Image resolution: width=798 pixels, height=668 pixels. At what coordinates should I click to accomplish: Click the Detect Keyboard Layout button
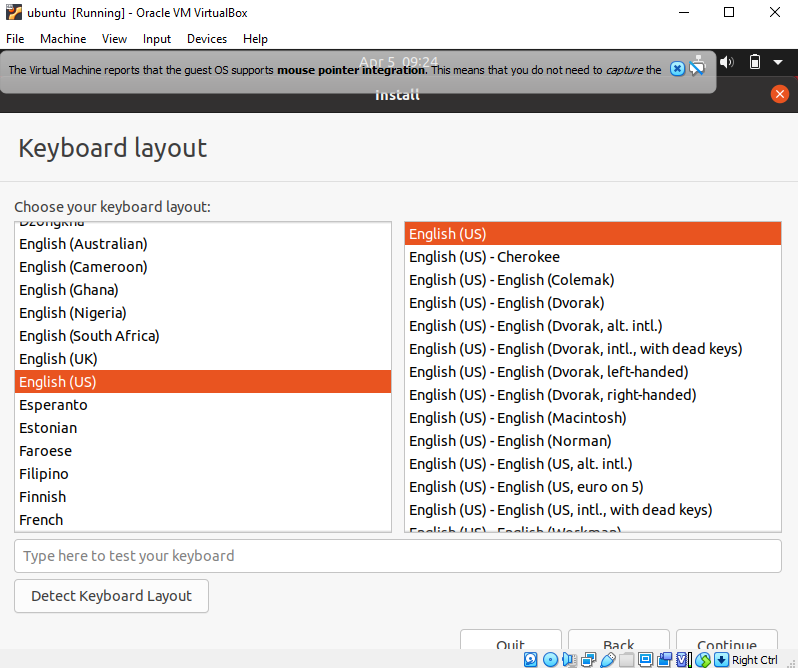111,596
